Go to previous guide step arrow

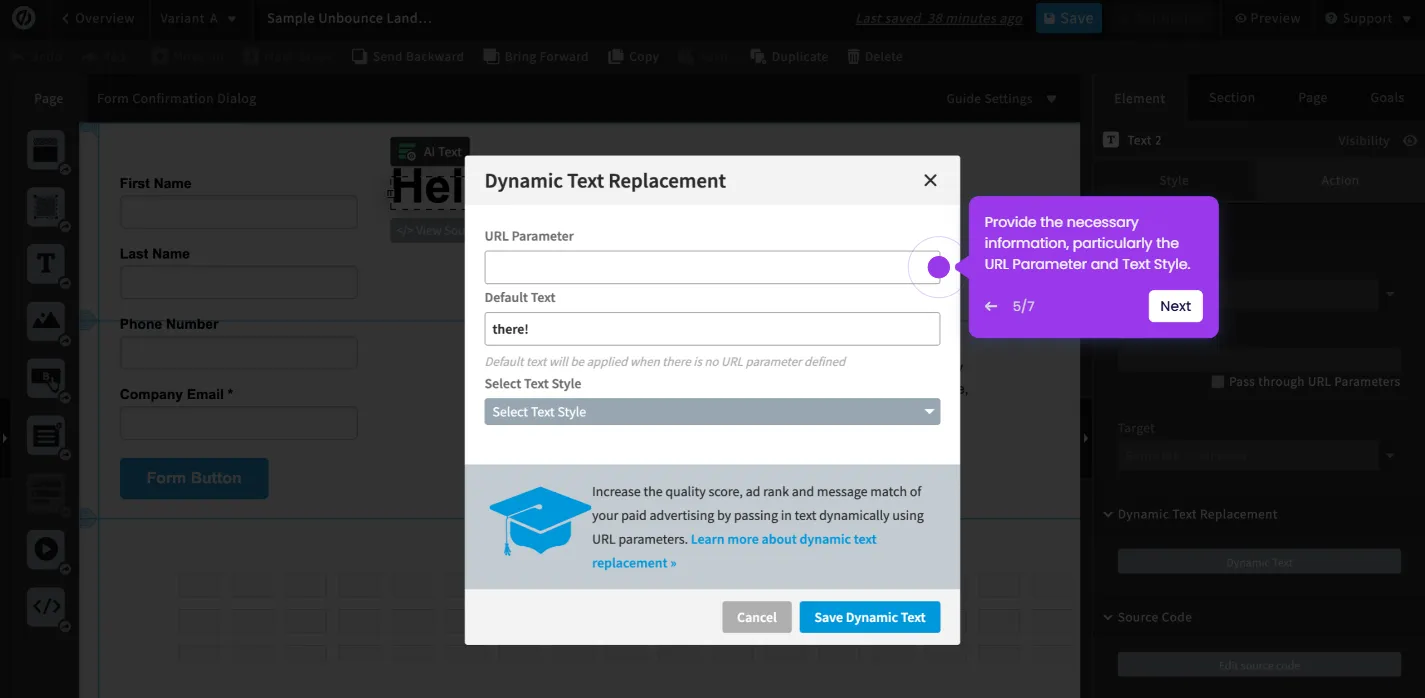(x=991, y=306)
